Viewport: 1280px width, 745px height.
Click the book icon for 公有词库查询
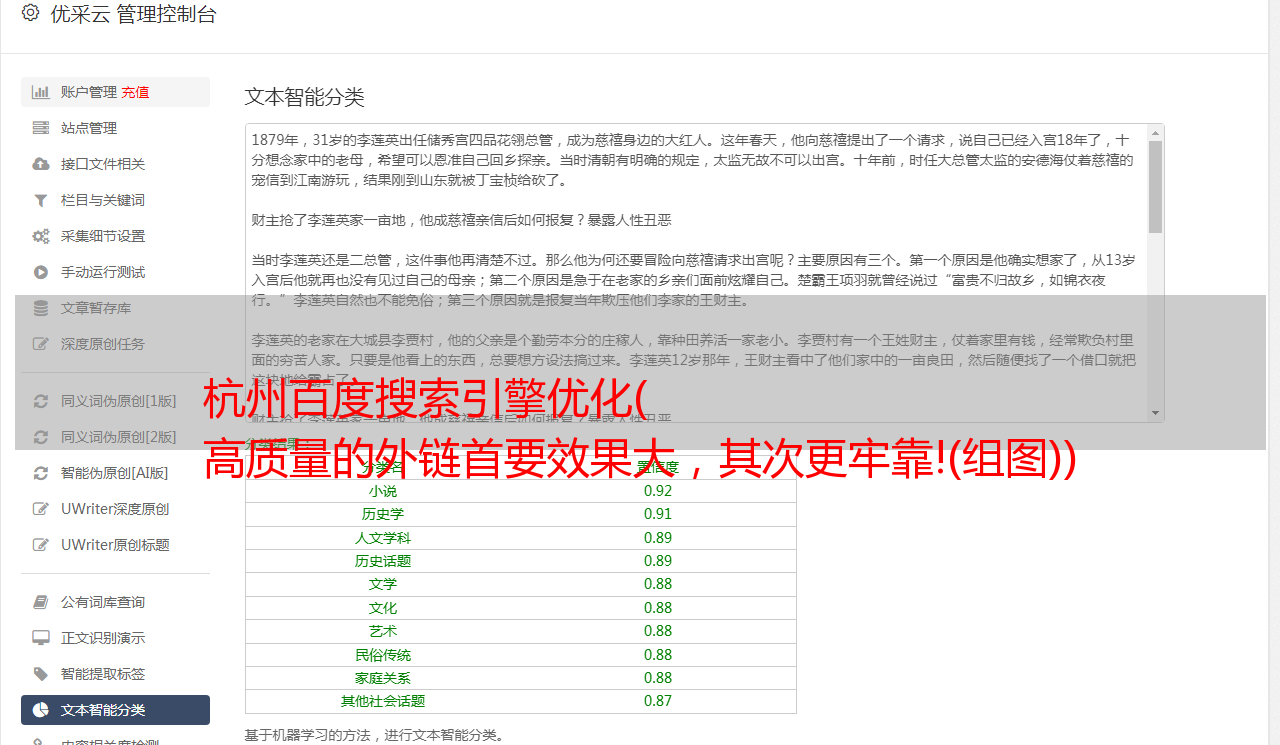point(41,602)
